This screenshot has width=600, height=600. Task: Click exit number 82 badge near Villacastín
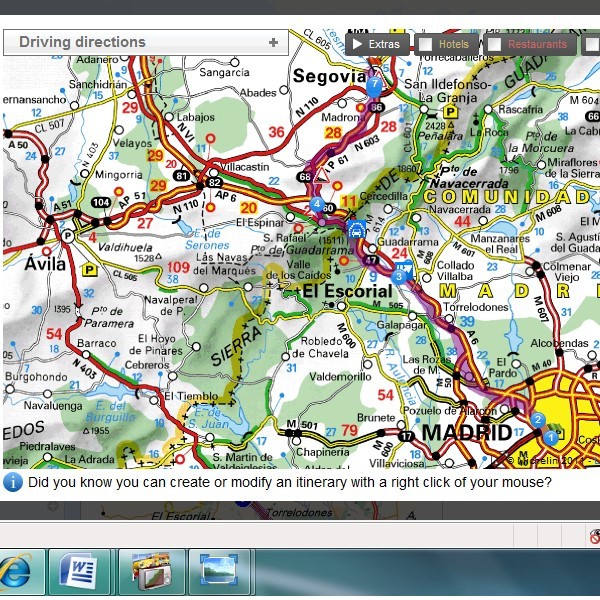[214, 183]
